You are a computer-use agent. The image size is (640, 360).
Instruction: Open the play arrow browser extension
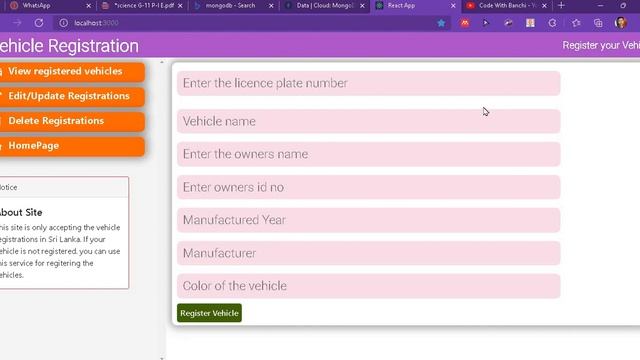tap(486, 23)
